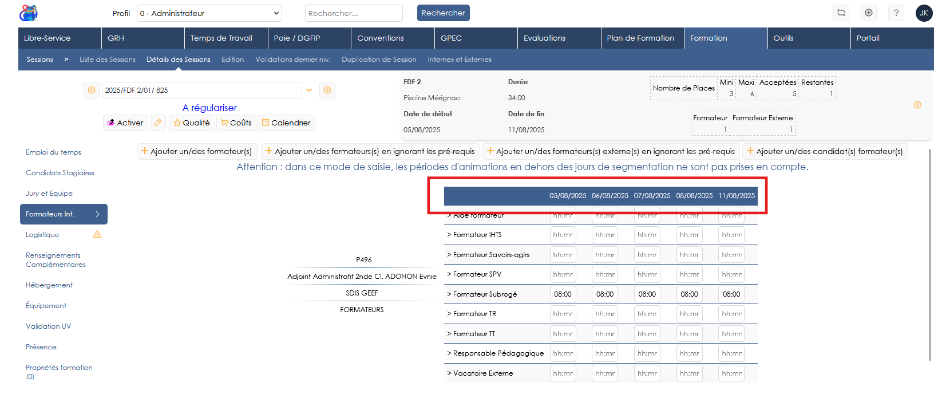
Task: Select Candidats Stagiaires in sidebar
Action: tap(60, 173)
